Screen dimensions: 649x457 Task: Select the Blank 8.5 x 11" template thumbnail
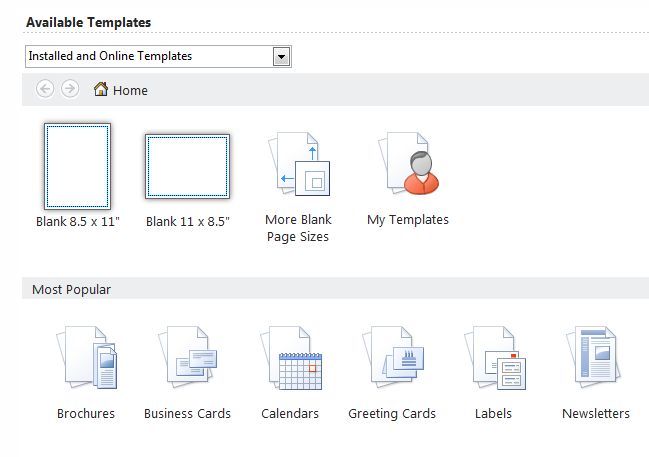point(77,166)
